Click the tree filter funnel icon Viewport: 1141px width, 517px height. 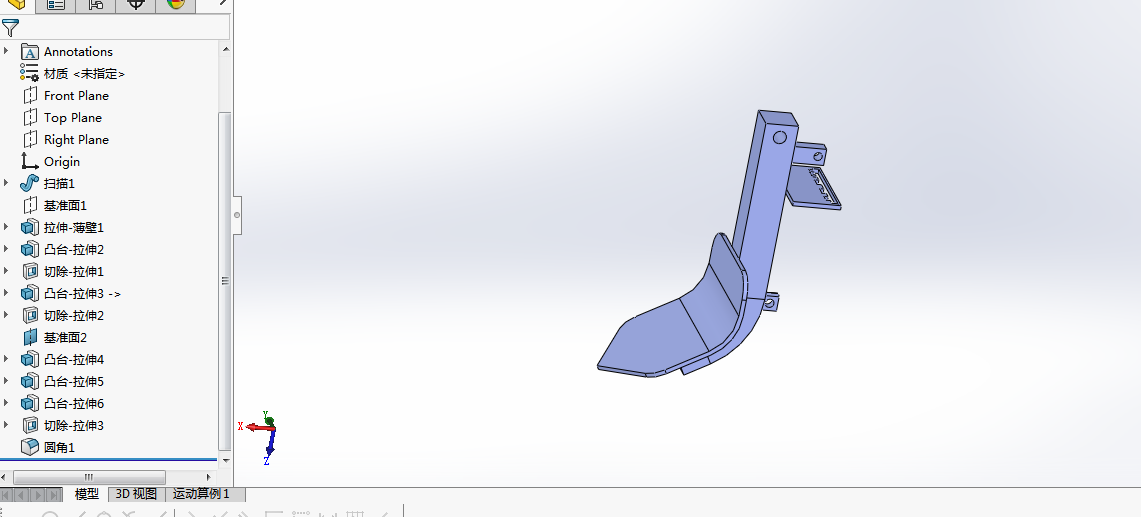(10, 28)
